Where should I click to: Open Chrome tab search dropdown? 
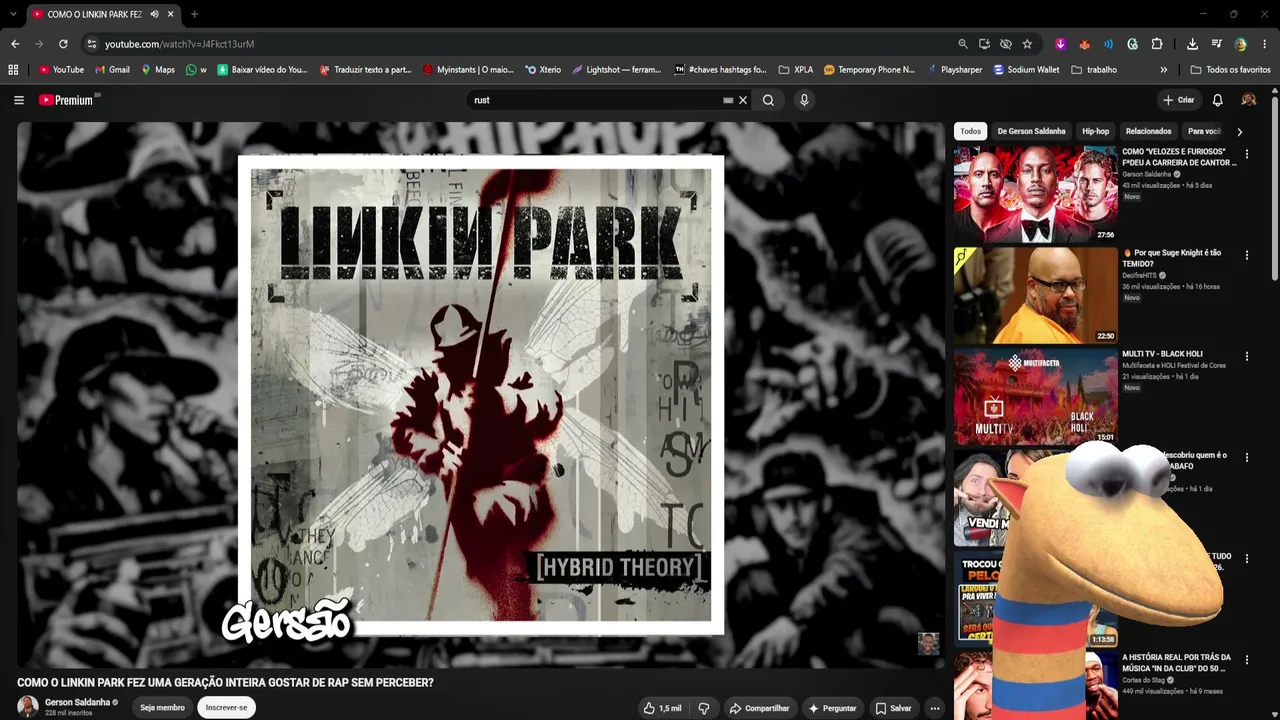point(13,14)
